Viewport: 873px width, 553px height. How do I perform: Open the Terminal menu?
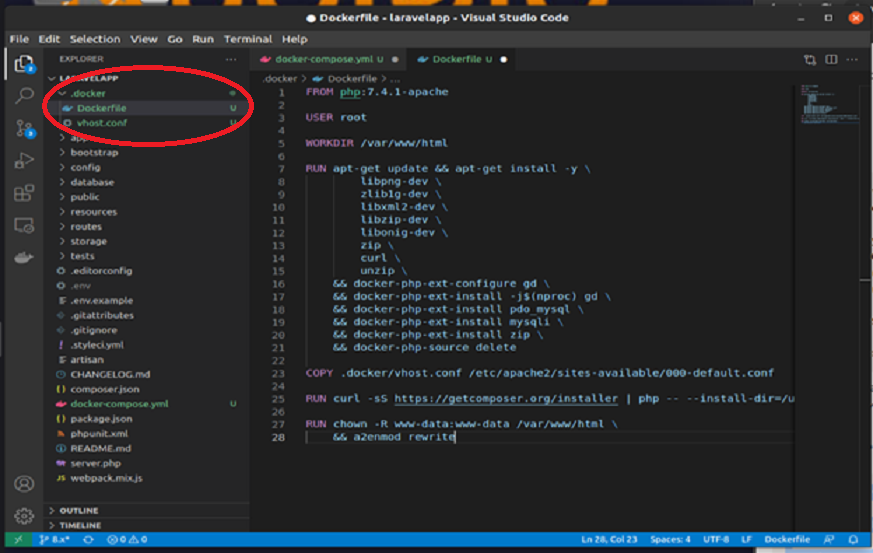click(x=248, y=39)
